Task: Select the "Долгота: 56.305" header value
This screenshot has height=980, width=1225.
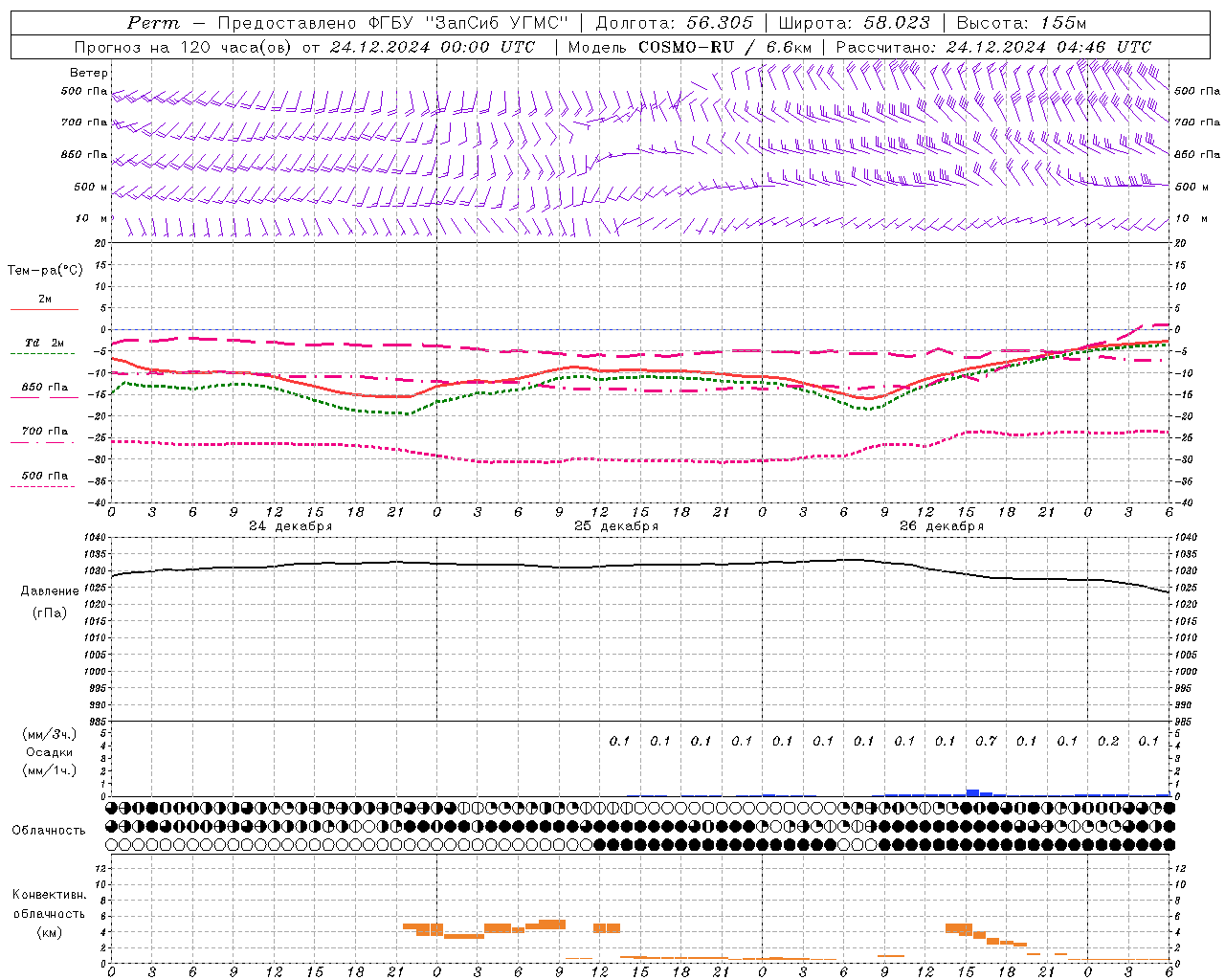Action: (674, 23)
